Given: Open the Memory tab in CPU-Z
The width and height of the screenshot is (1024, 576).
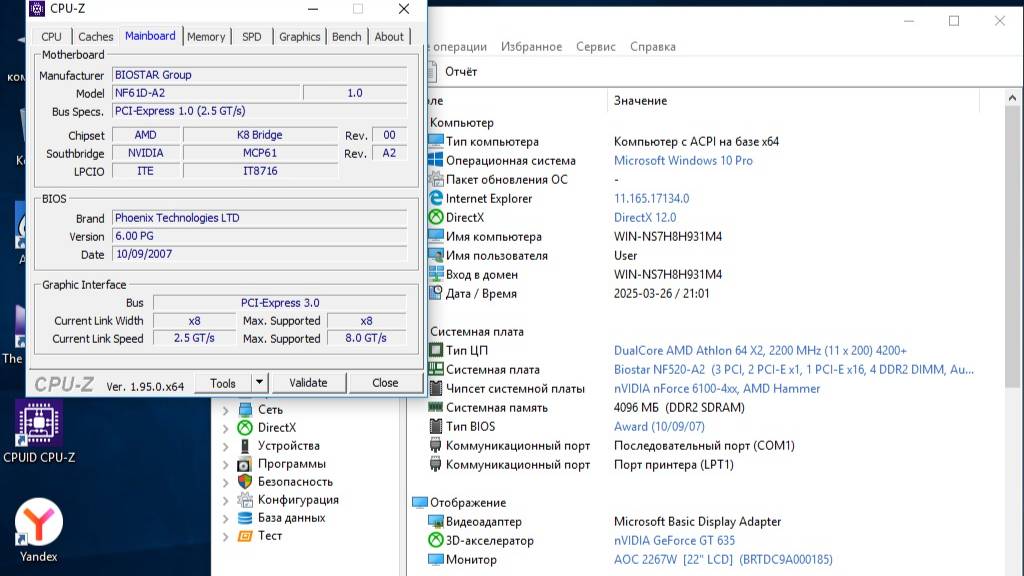Looking at the screenshot, I should (x=206, y=37).
